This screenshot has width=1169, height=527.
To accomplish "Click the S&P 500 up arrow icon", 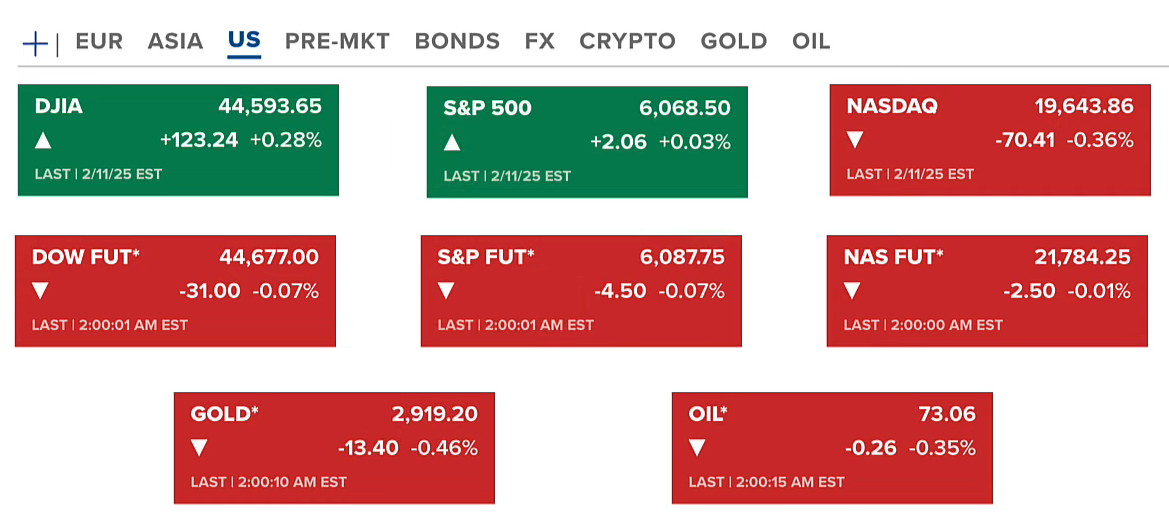I will 452,142.
